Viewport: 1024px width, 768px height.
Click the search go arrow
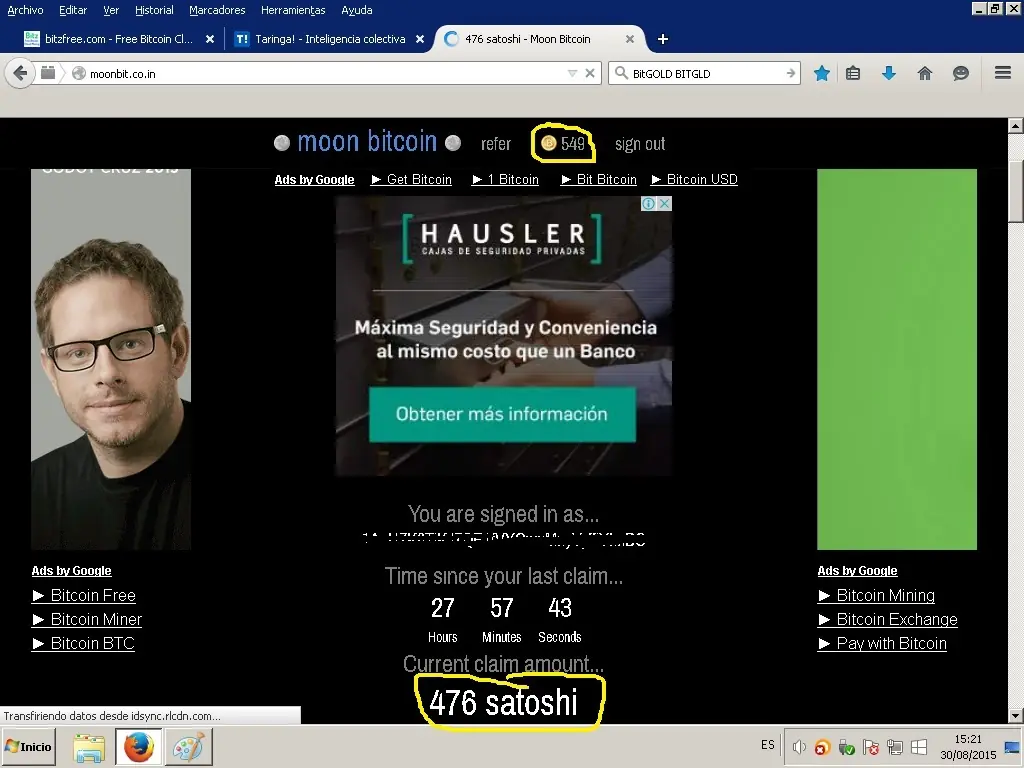[790, 73]
